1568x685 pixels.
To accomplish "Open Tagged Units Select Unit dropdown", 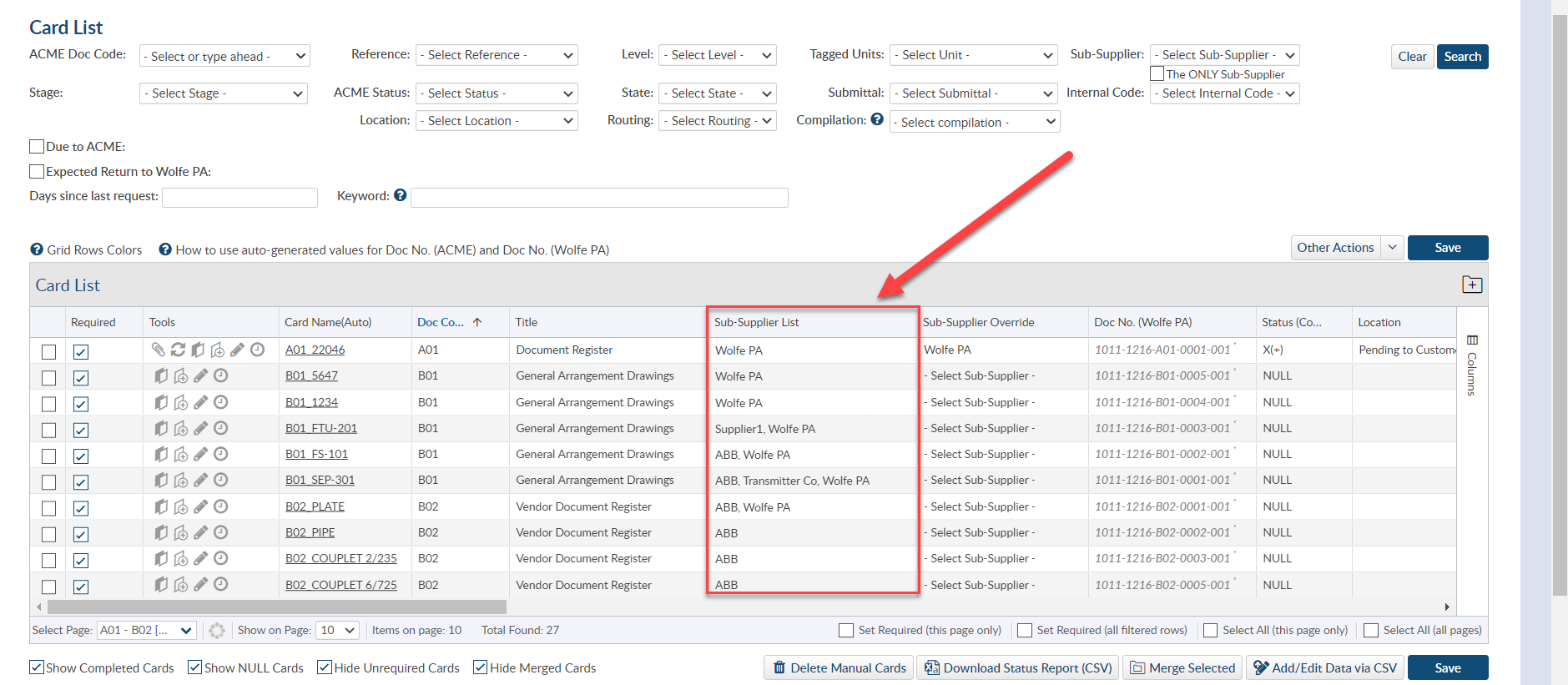I will (973, 55).
